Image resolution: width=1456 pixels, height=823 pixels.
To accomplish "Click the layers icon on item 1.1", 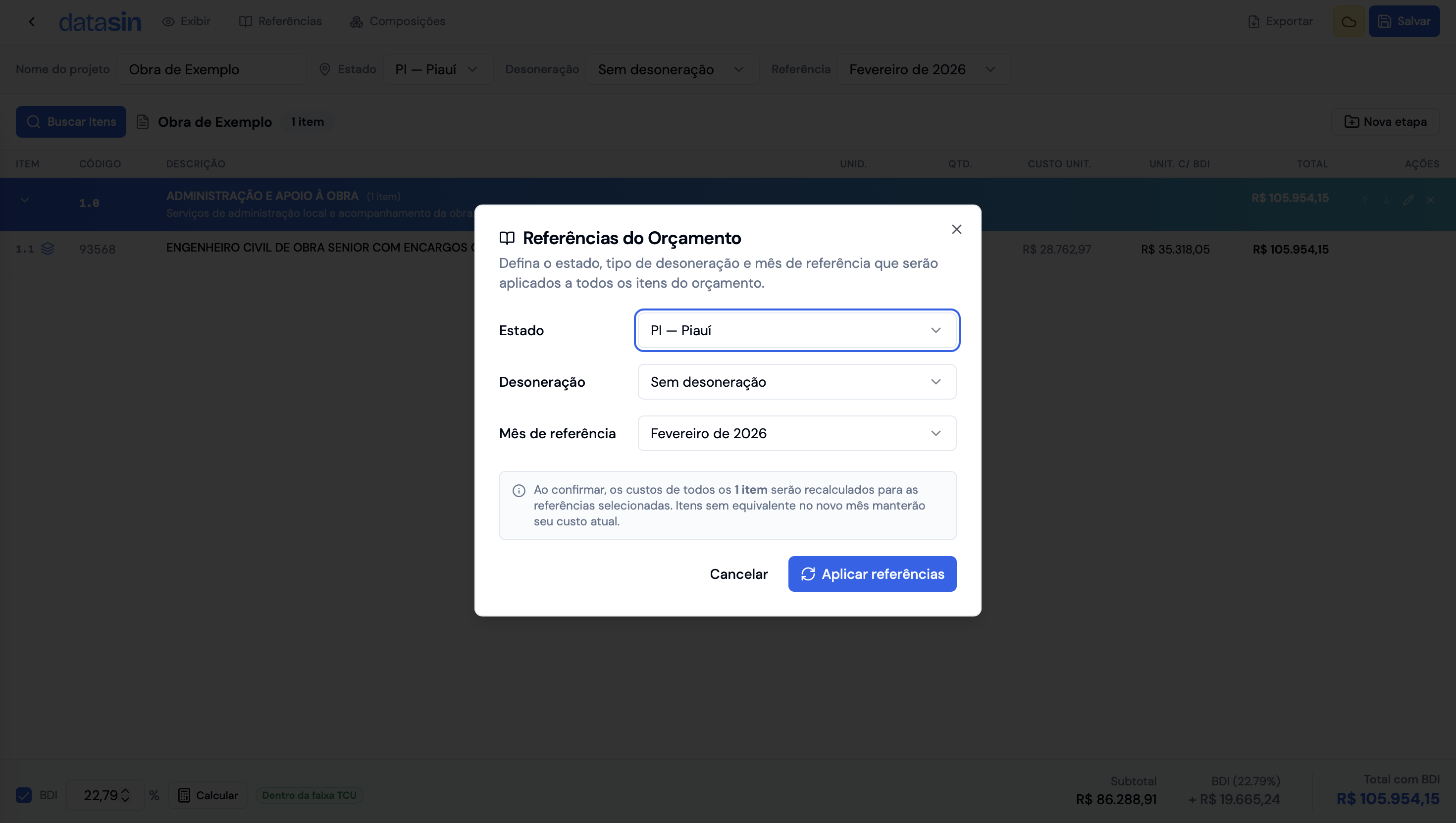I will 48,249.
